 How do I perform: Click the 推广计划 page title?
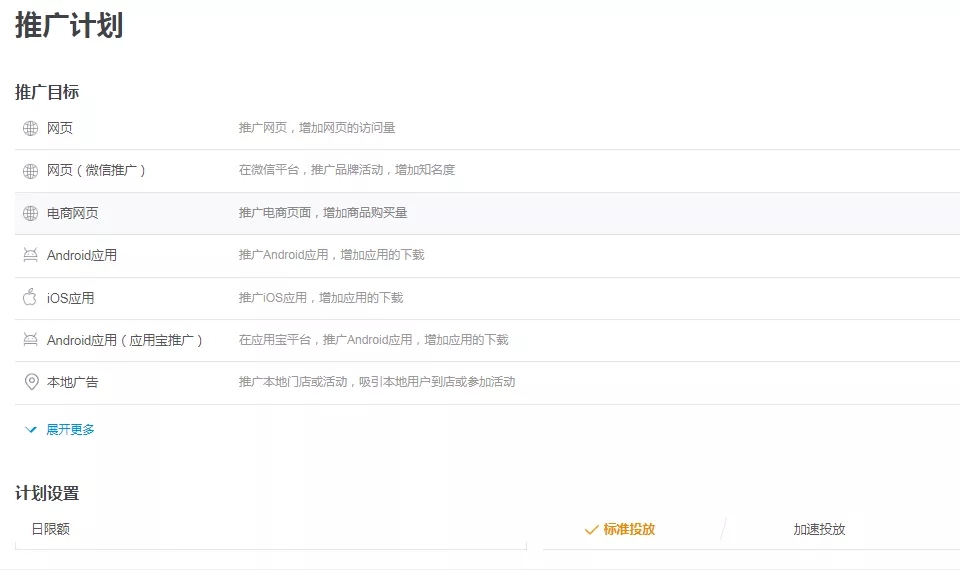click(x=69, y=26)
